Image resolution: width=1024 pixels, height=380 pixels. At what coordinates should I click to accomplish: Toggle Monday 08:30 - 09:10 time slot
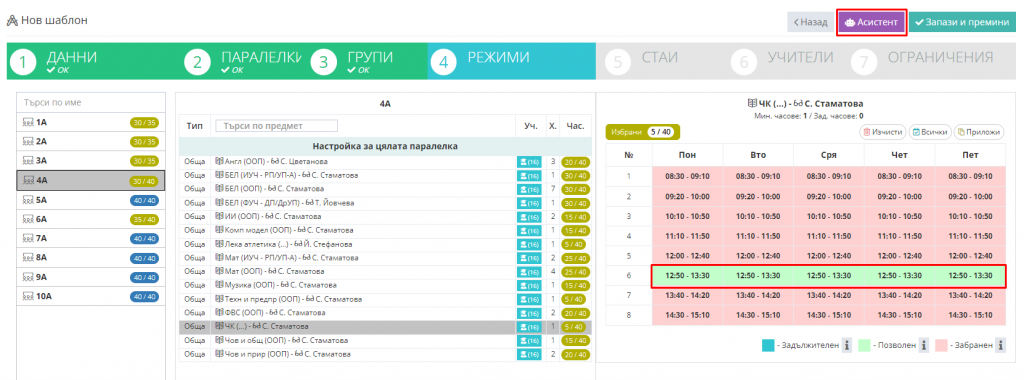[x=687, y=176]
